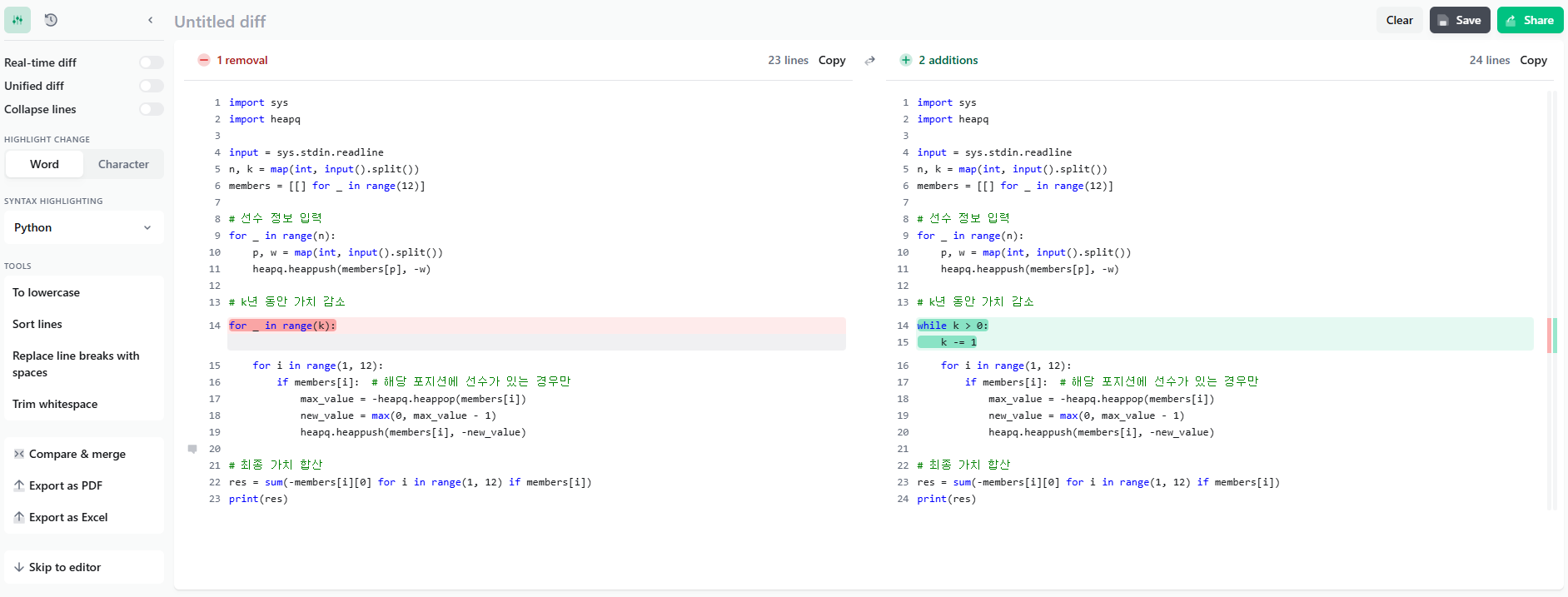Select Replace line breaks with spaces

[83, 364]
